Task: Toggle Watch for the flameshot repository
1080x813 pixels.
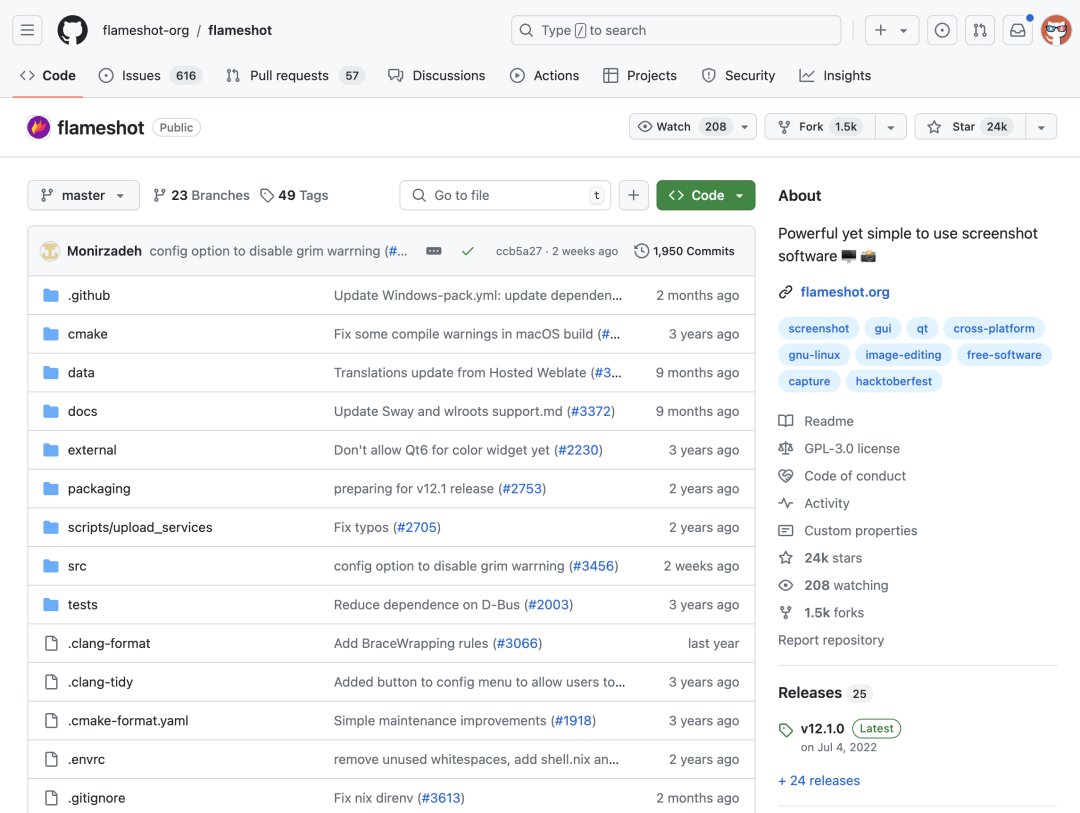Action: point(682,127)
